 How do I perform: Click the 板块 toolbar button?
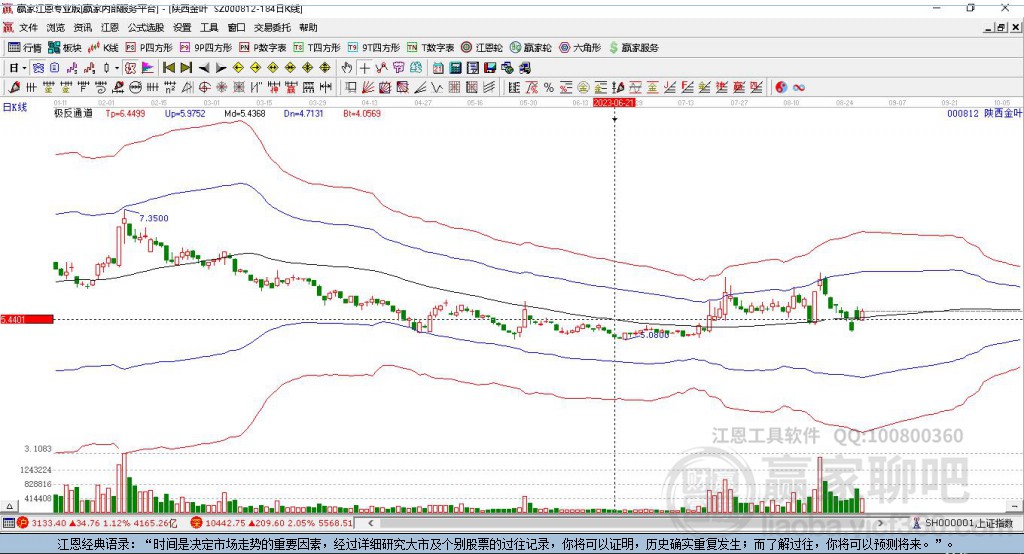pyautogui.click(x=64, y=48)
